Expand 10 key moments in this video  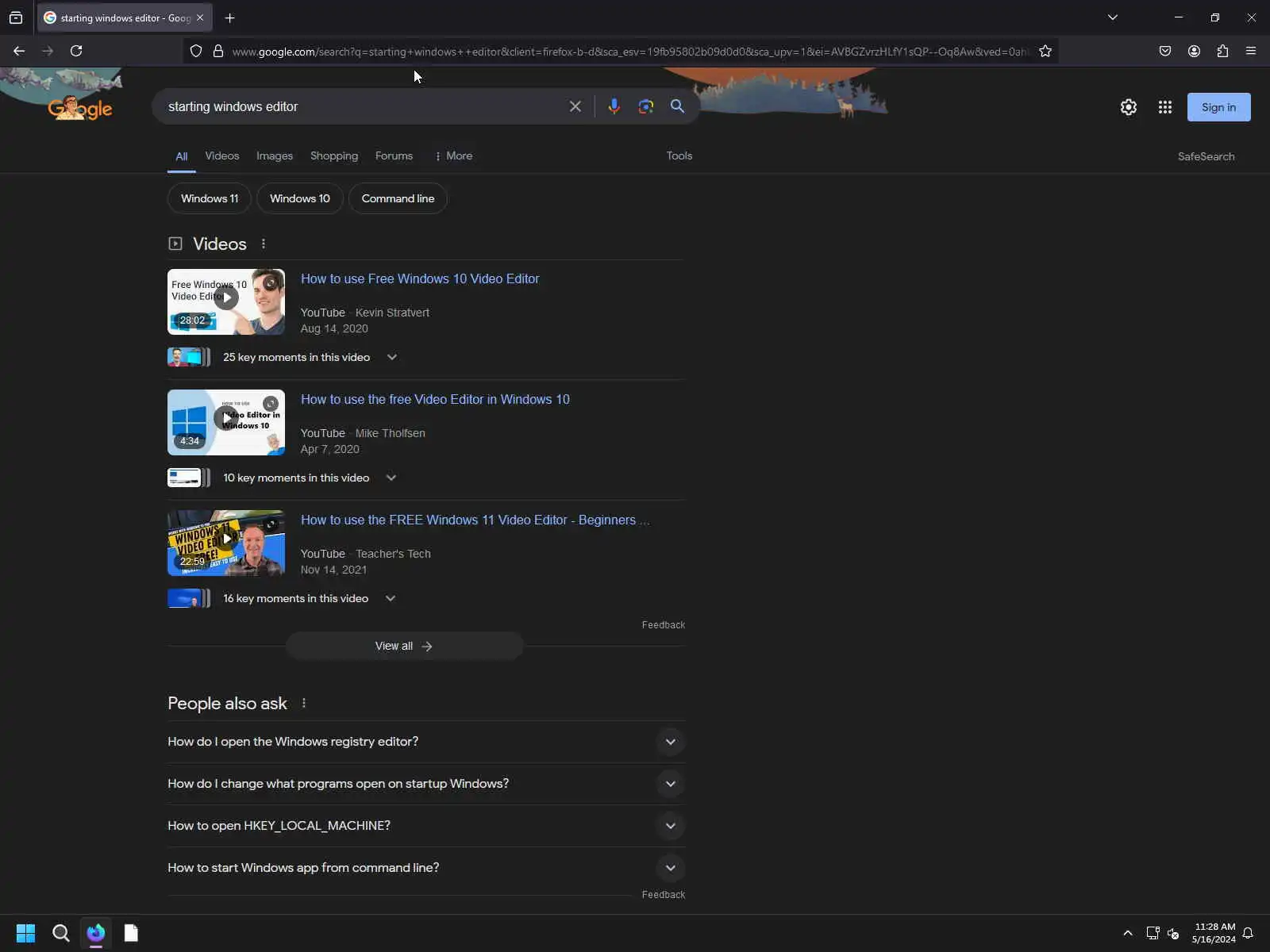[x=391, y=478]
